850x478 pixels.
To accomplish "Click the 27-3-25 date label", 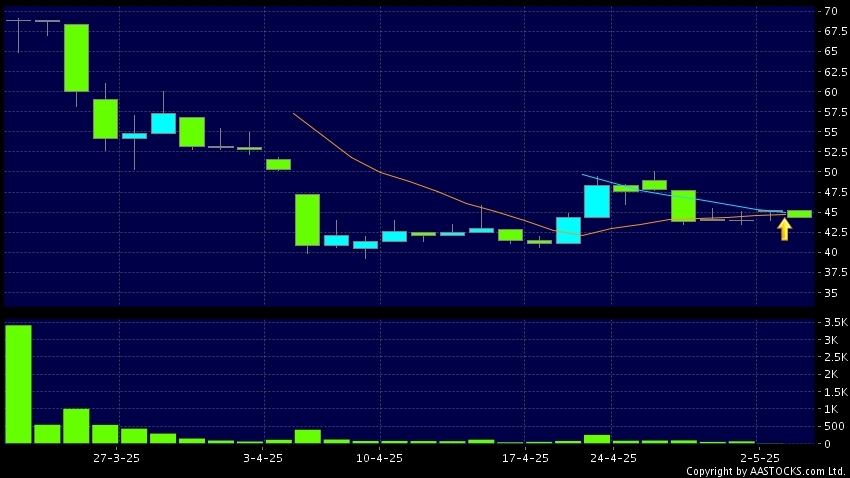I will 117,458.
